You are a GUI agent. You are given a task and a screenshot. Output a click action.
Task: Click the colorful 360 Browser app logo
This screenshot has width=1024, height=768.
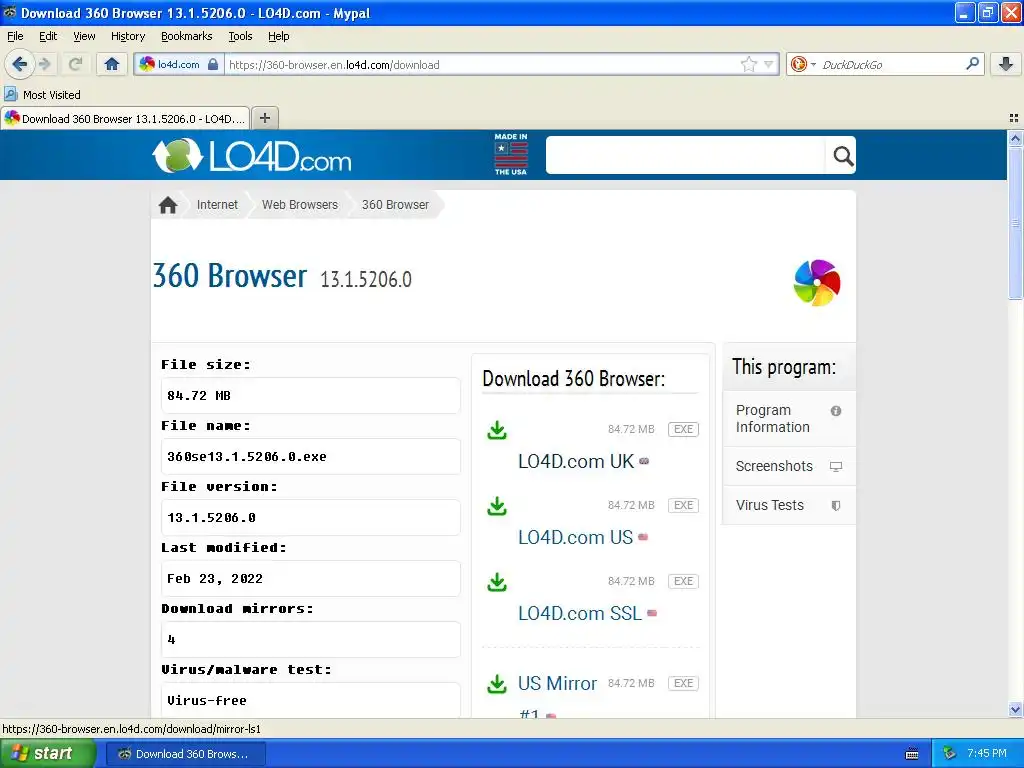click(817, 283)
